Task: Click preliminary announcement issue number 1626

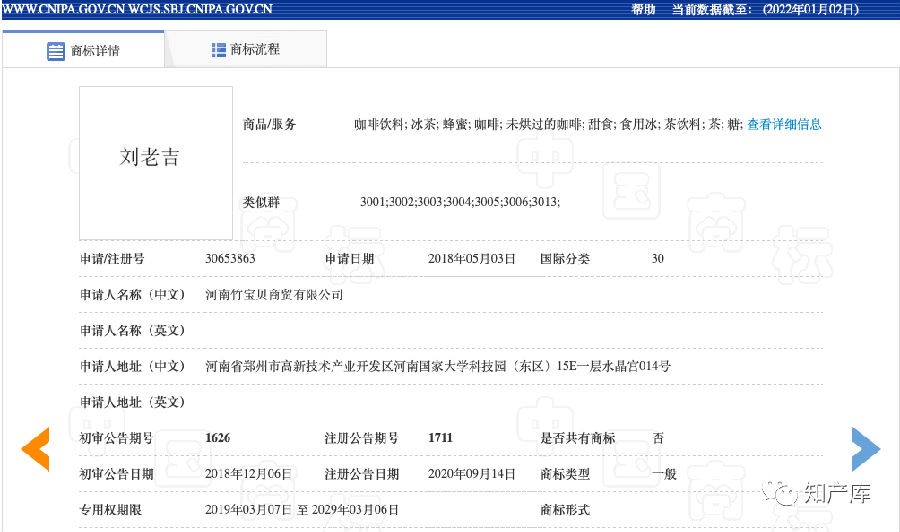Action: click(218, 438)
